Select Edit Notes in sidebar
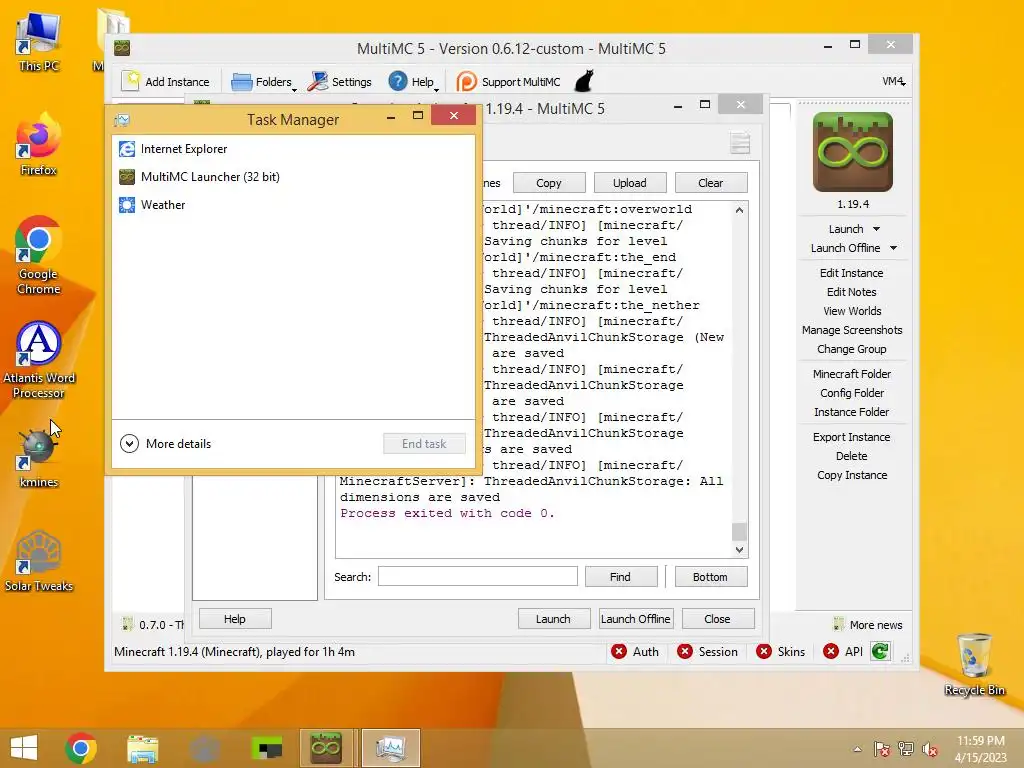The height and width of the screenshot is (768, 1024). [852, 292]
